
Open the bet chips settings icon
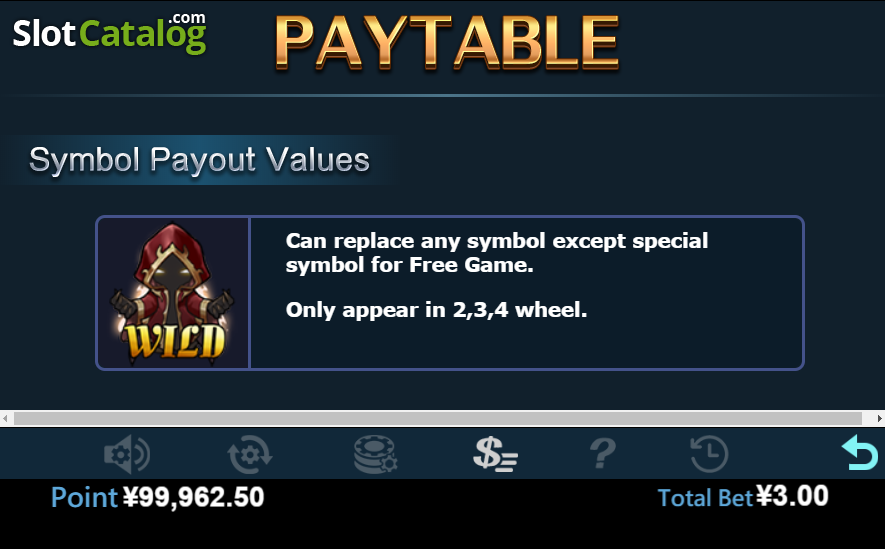tap(375, 454)
